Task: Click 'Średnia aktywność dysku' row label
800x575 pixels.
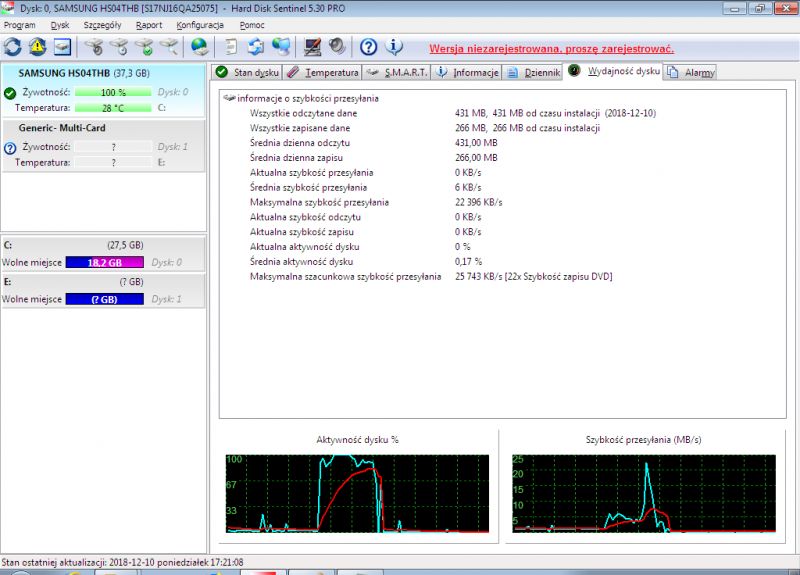Action: pos(302,262)
